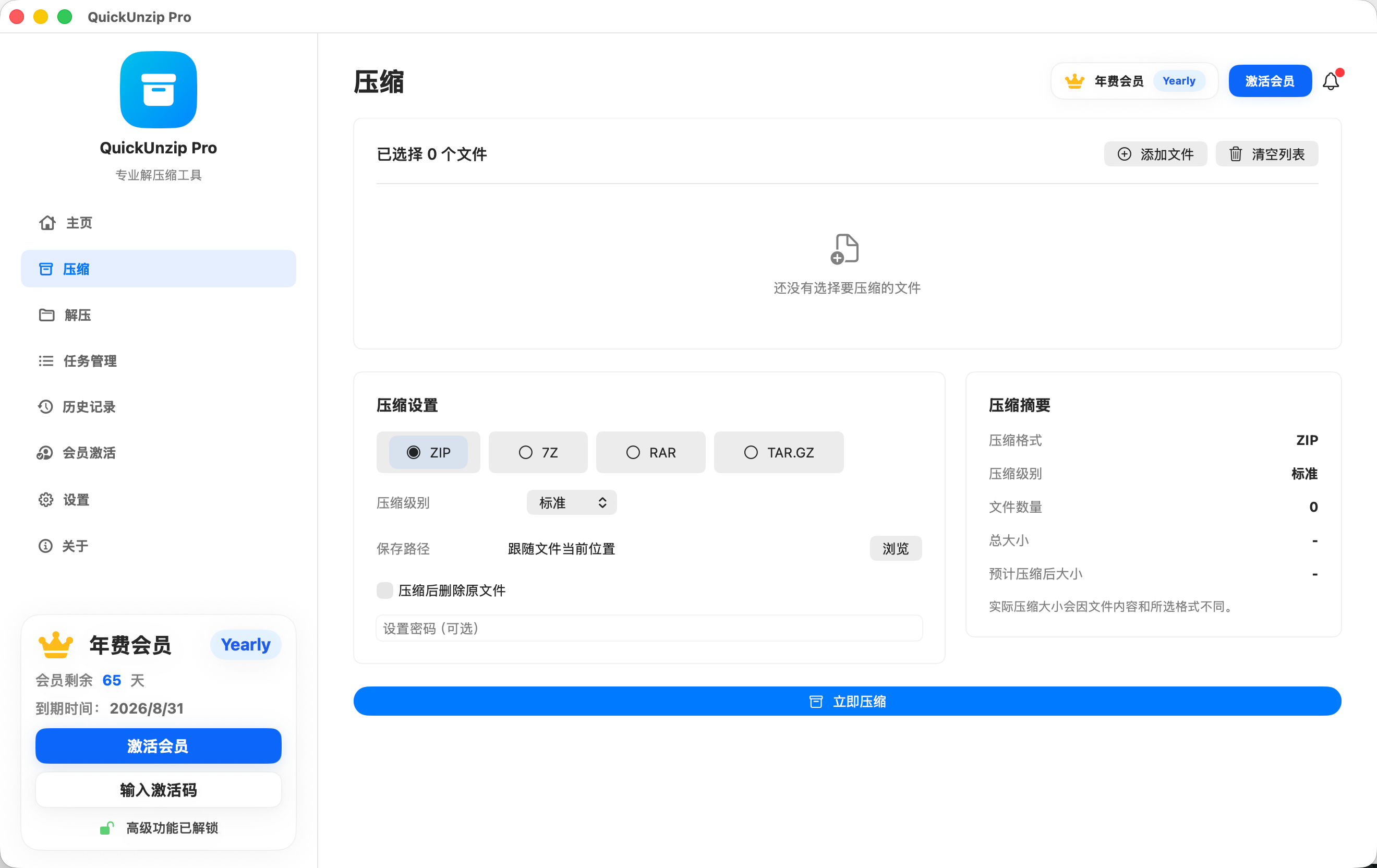Click the 总大小 label in summary
The width and height of the screenshot is (1377, 868).
(x=1009, y=540)
